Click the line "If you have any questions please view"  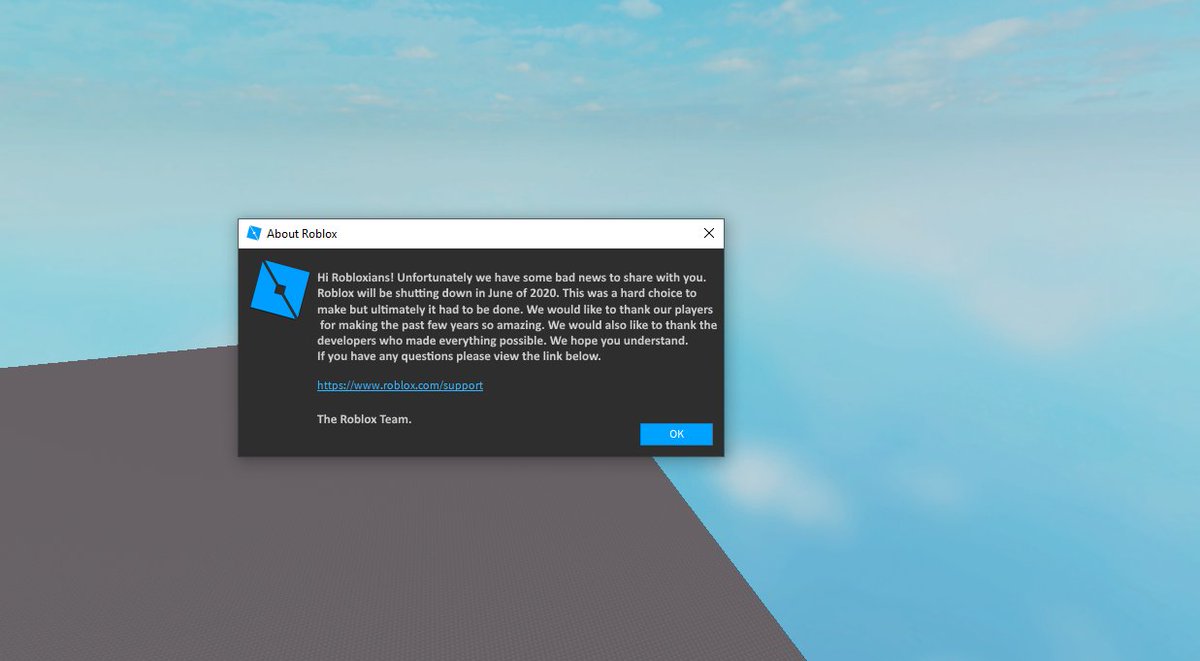click(x=459, y=356)
